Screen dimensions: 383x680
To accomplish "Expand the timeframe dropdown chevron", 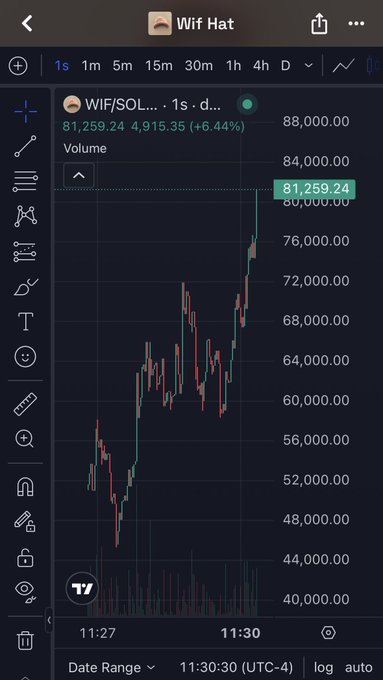I will [309, 66].
